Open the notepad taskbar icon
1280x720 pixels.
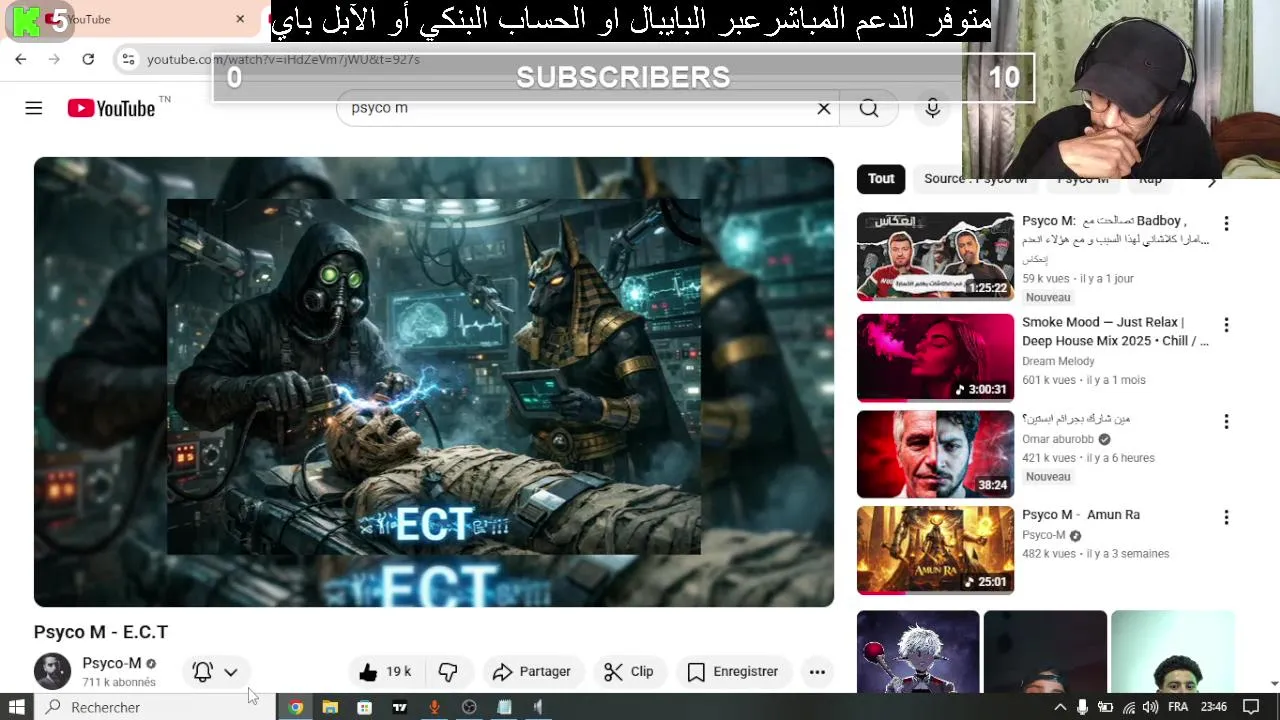[504, 707]
